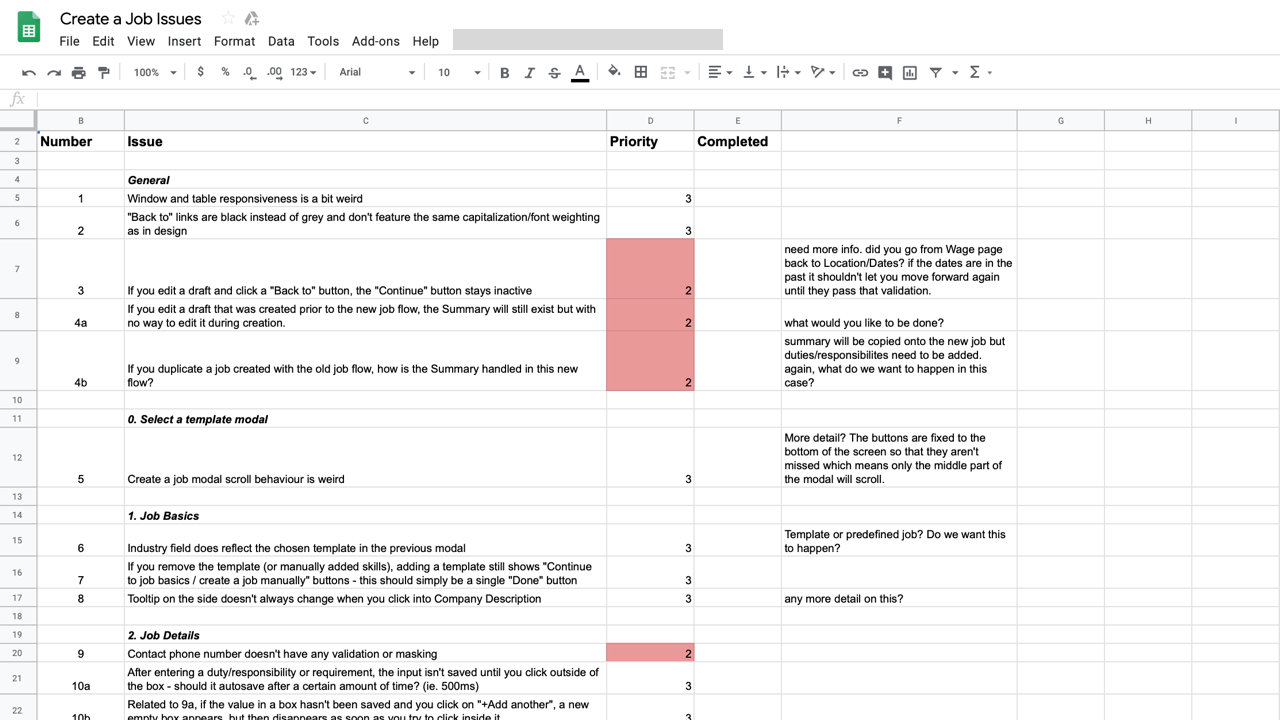Open the Add-ons menu
This screenshot has height=720, width=1280.
tap(376, 41)
